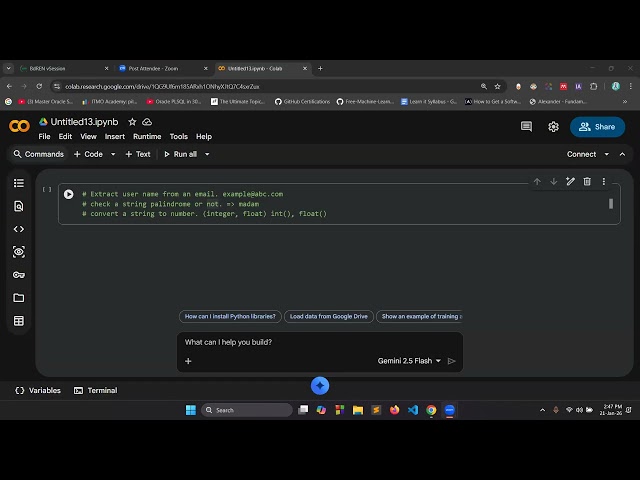Open the data table sidebar icon

pyautogui.click(x=19, y=321)
